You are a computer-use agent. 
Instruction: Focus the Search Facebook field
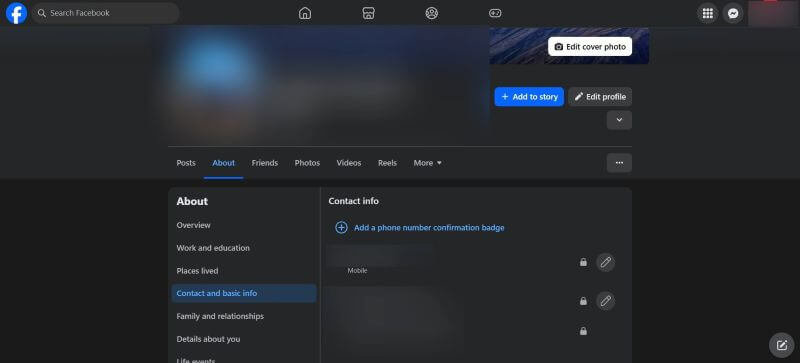pyautogui.click(x=106, y=13)
